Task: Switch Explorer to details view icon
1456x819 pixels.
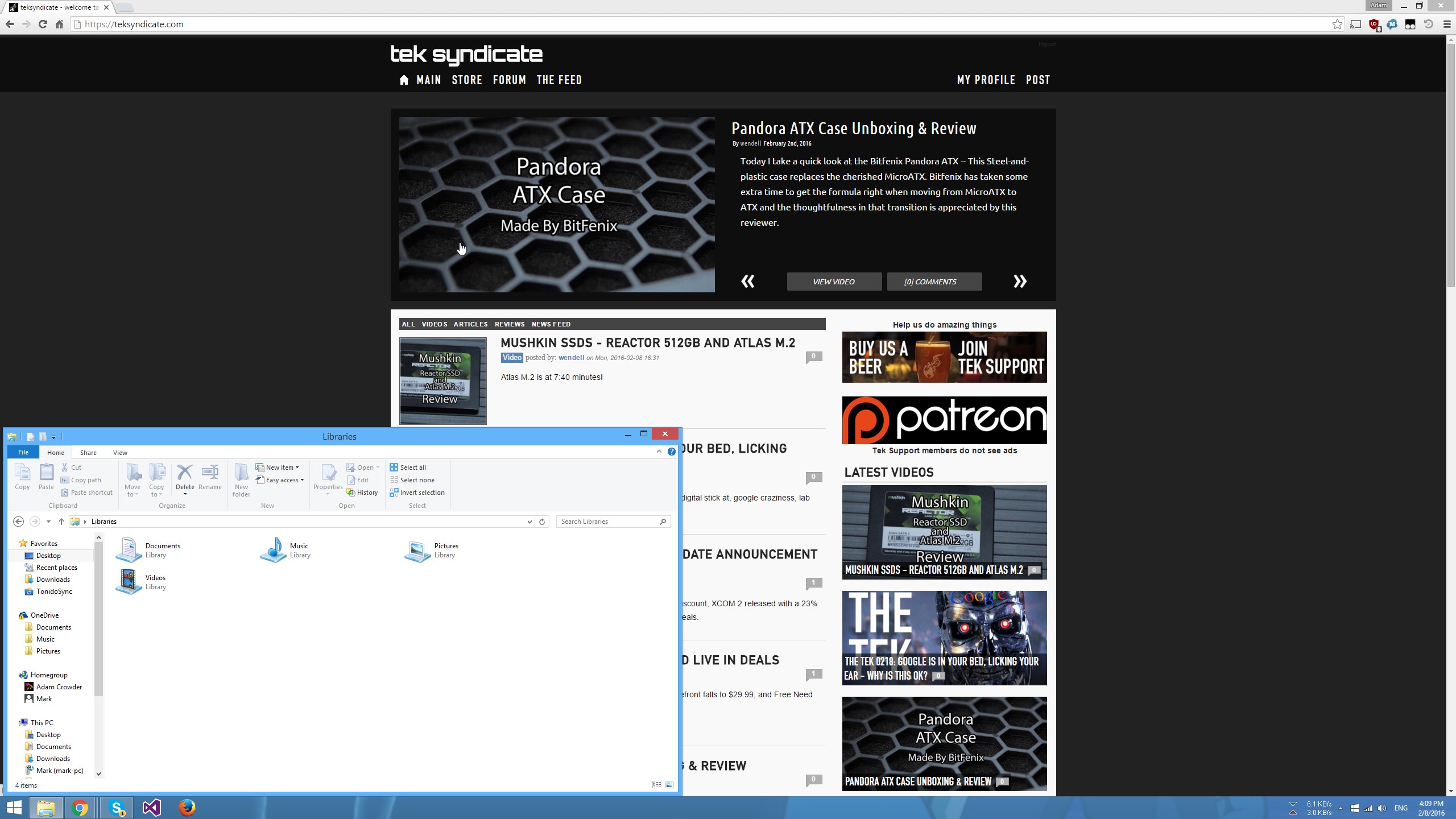Action: tap(656, 785)
